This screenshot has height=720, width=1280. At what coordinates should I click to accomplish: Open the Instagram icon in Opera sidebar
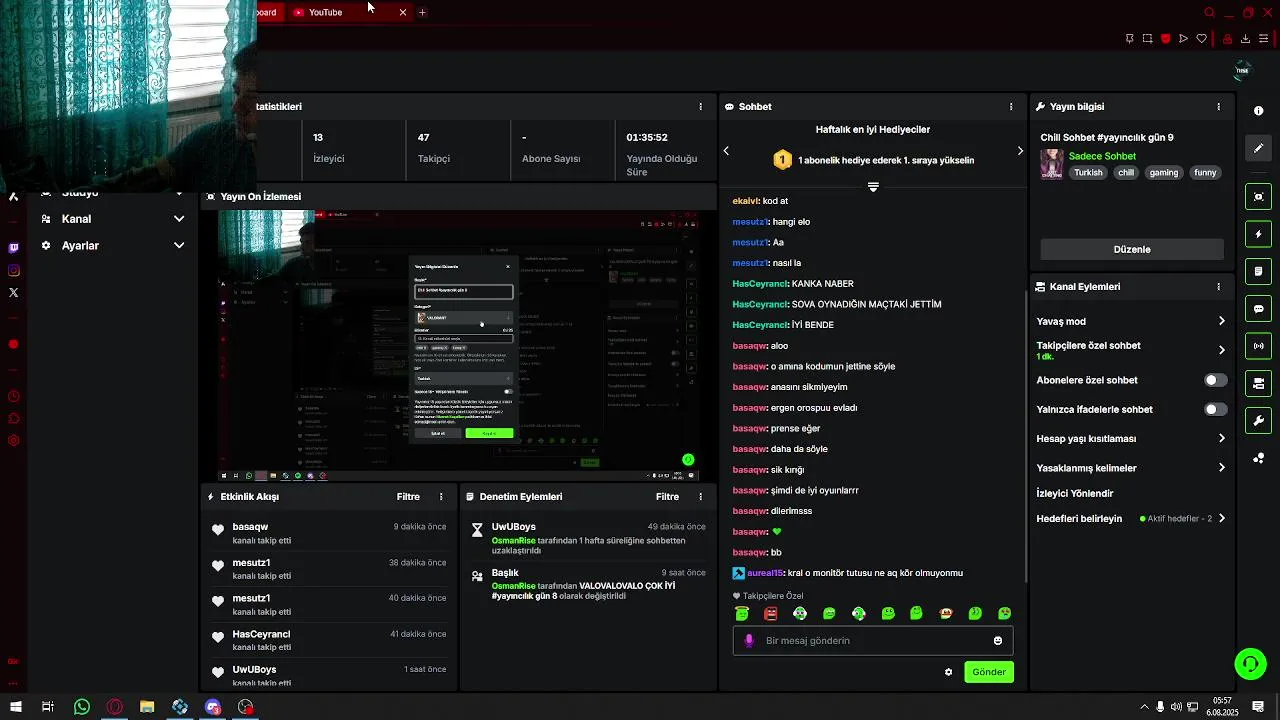[13, 270]
